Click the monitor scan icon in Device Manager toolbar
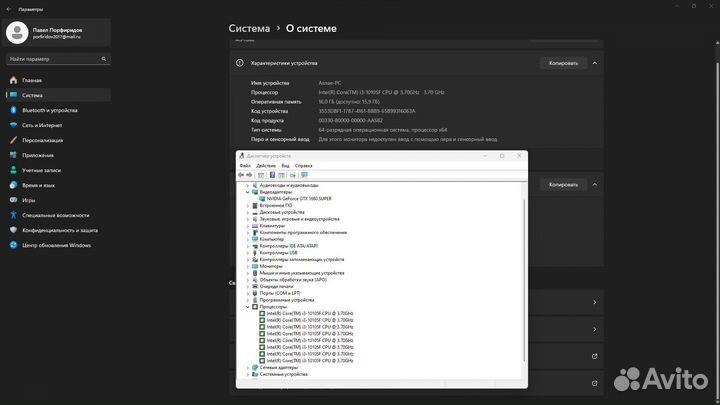Image resolution: width=720 pixels, height=405 pixels. pyautogui.click(x=305, y=175)
